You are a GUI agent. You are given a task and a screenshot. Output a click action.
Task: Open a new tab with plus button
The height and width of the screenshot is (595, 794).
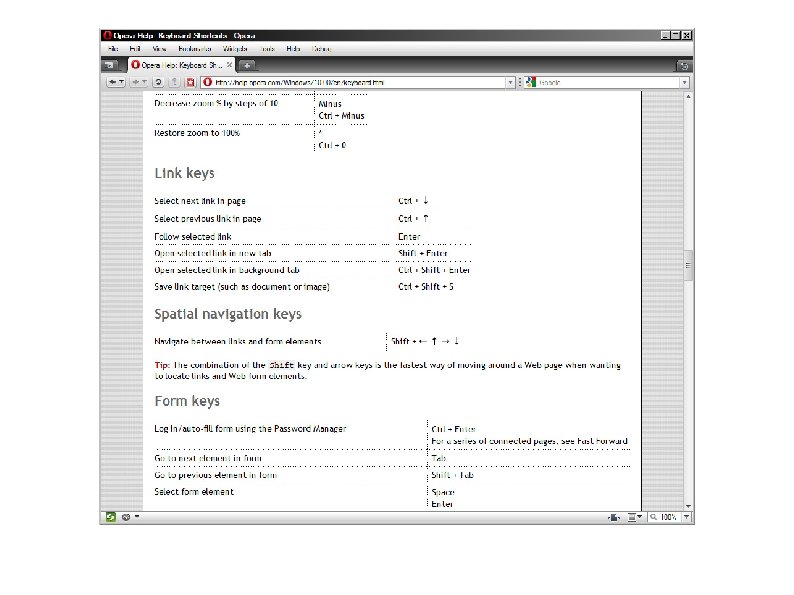tap(247, 65)
